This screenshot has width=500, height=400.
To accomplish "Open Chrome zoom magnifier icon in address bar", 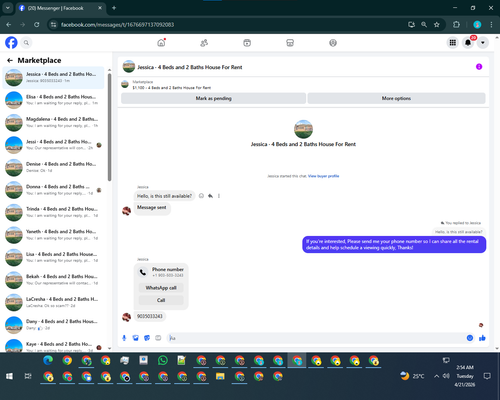I will (424, 25).
